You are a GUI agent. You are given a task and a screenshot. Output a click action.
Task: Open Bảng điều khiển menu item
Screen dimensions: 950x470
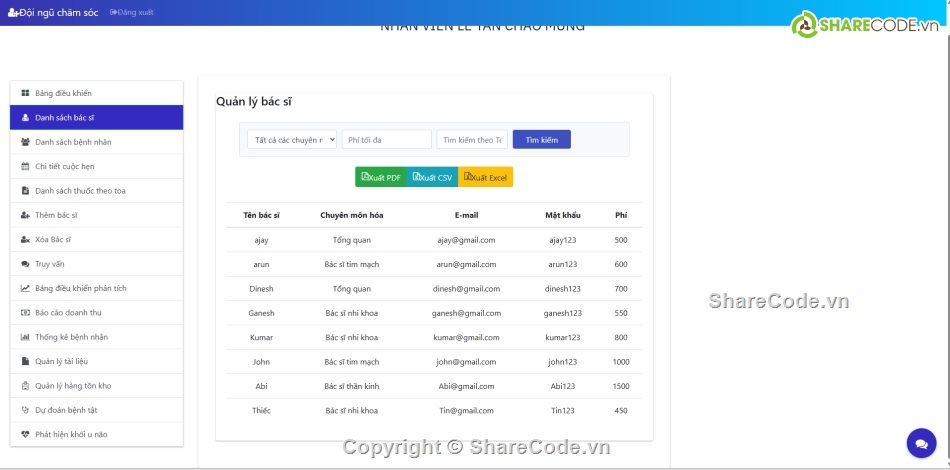click(96, 93)
